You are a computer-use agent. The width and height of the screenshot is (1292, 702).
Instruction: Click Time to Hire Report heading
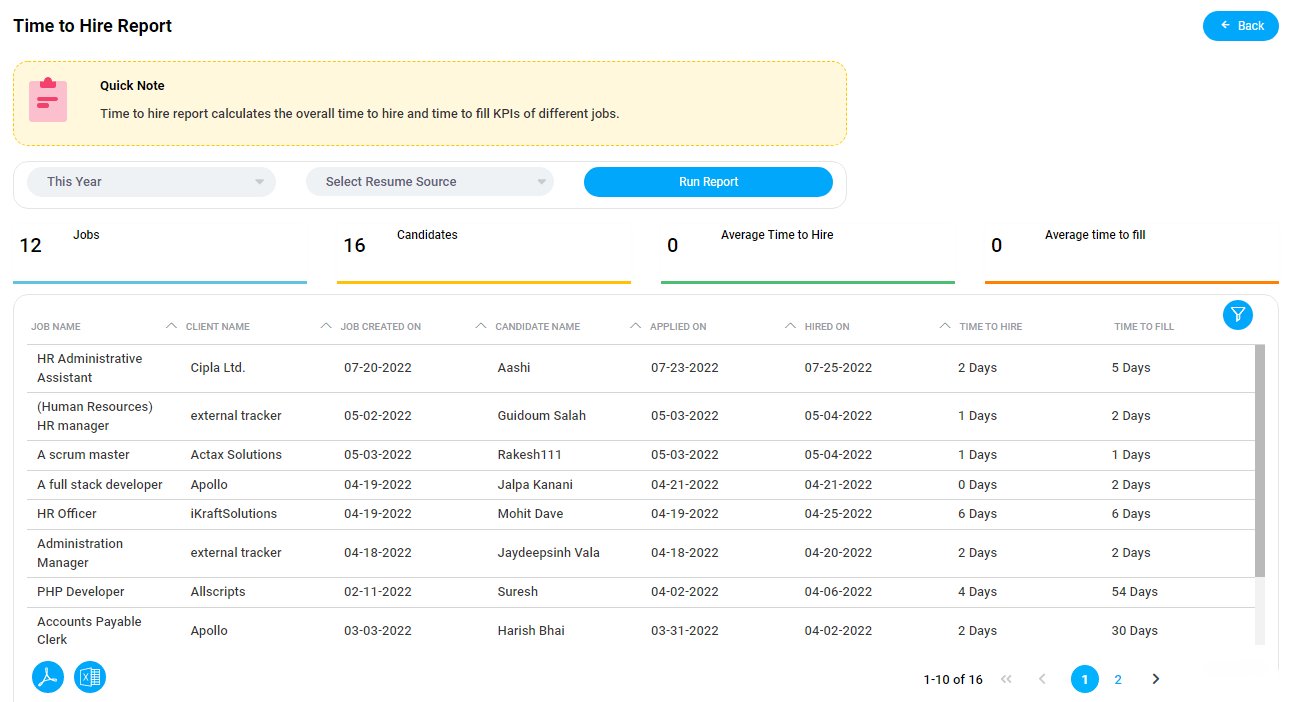tap(92, 26)
